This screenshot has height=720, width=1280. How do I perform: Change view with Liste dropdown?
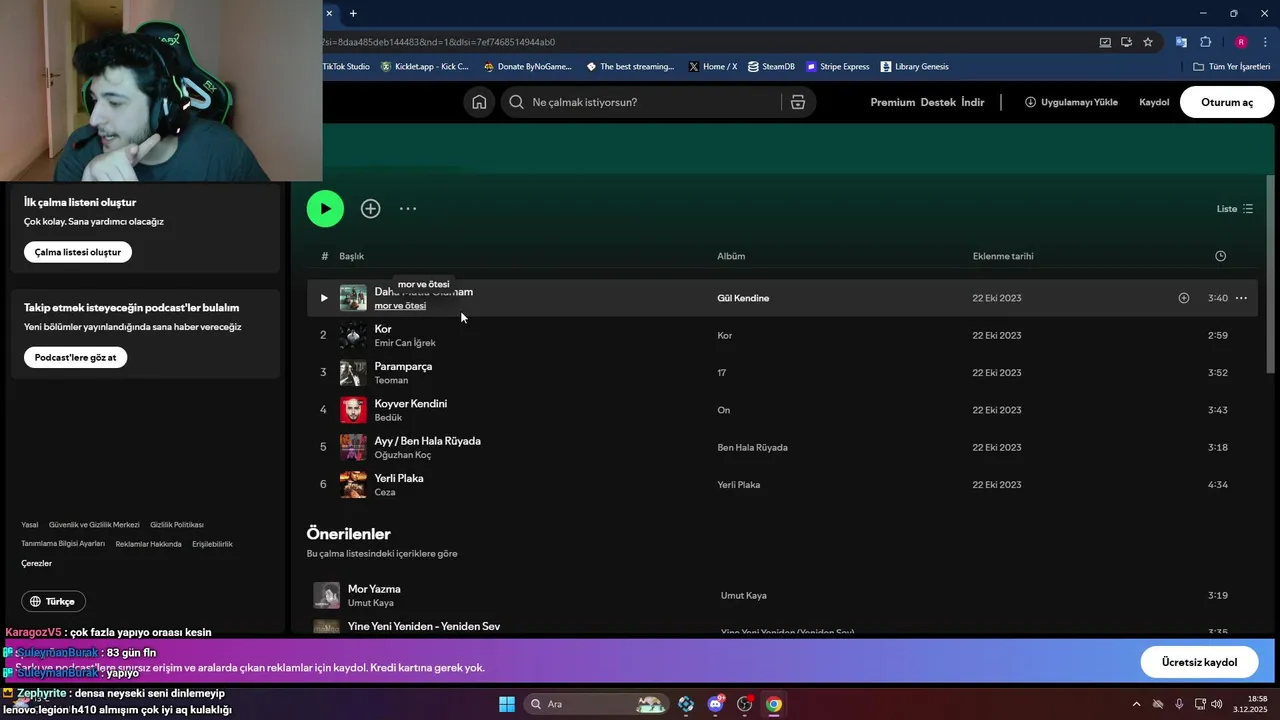1235,209
